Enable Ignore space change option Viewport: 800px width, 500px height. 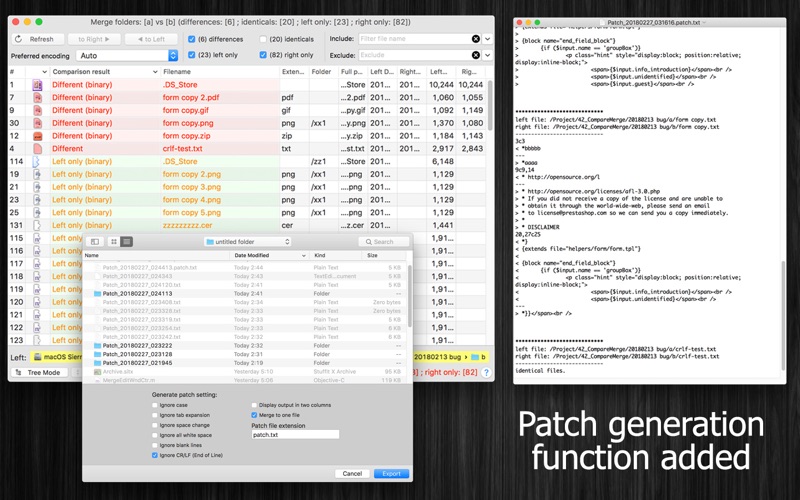click(155, 425)
